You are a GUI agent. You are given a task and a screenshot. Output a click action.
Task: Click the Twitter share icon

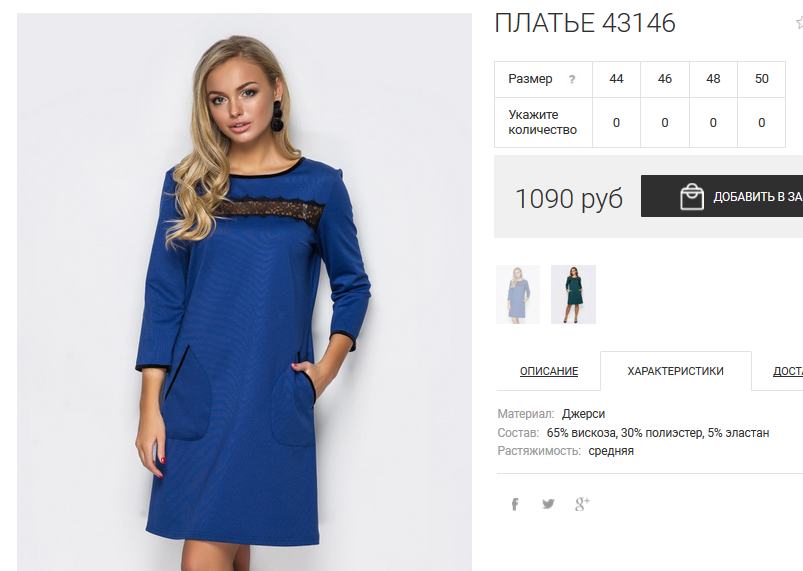[548, 504]
